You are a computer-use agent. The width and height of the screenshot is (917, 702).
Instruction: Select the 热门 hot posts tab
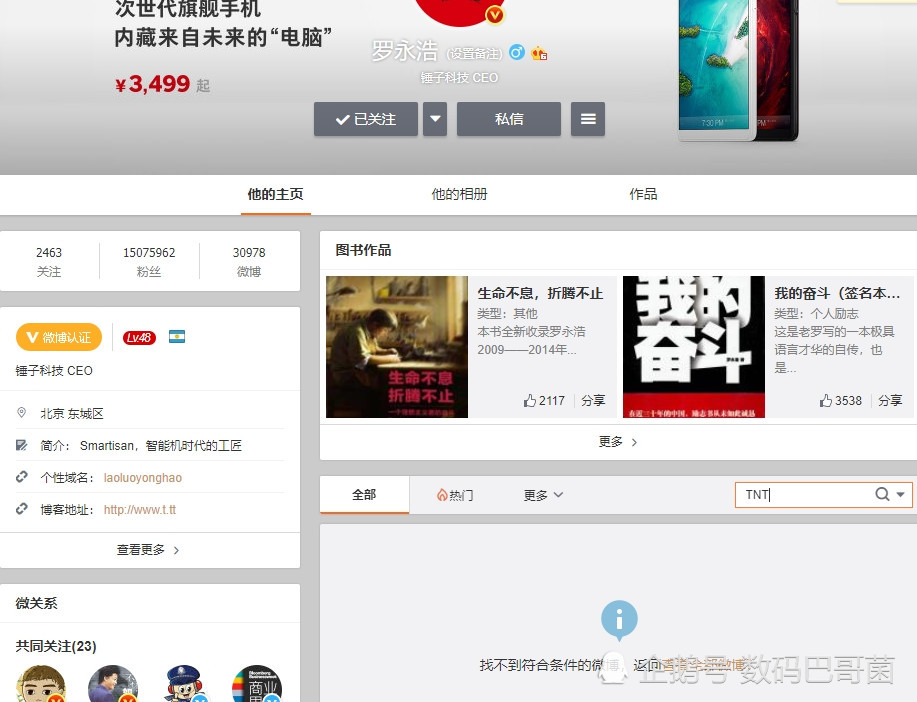click(x=455, y=495)
